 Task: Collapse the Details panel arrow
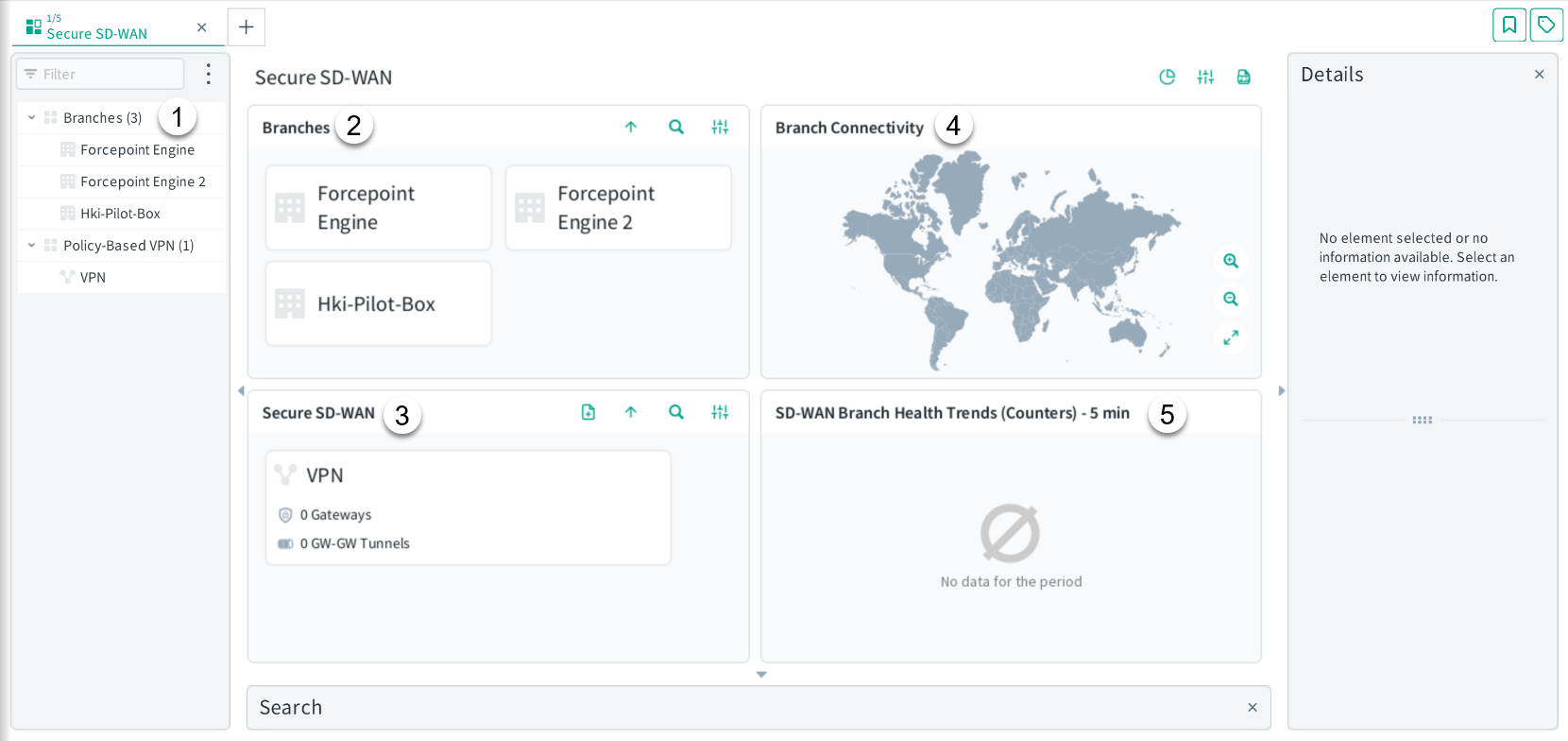tap(1282, 390)
